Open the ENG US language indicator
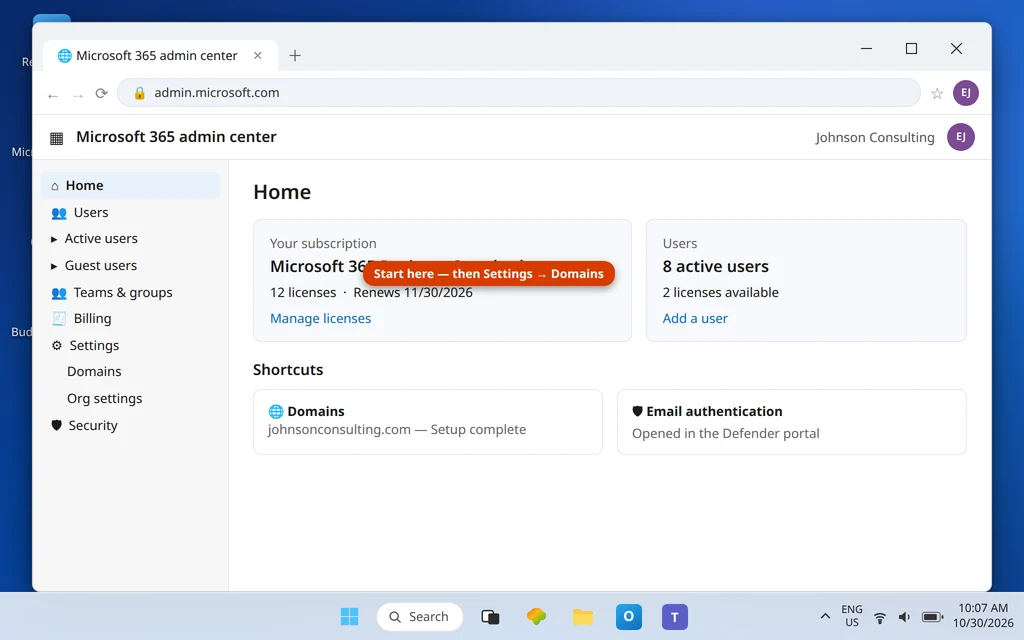1024x640 pixels. pyautogui.click(x=852, y=616)
